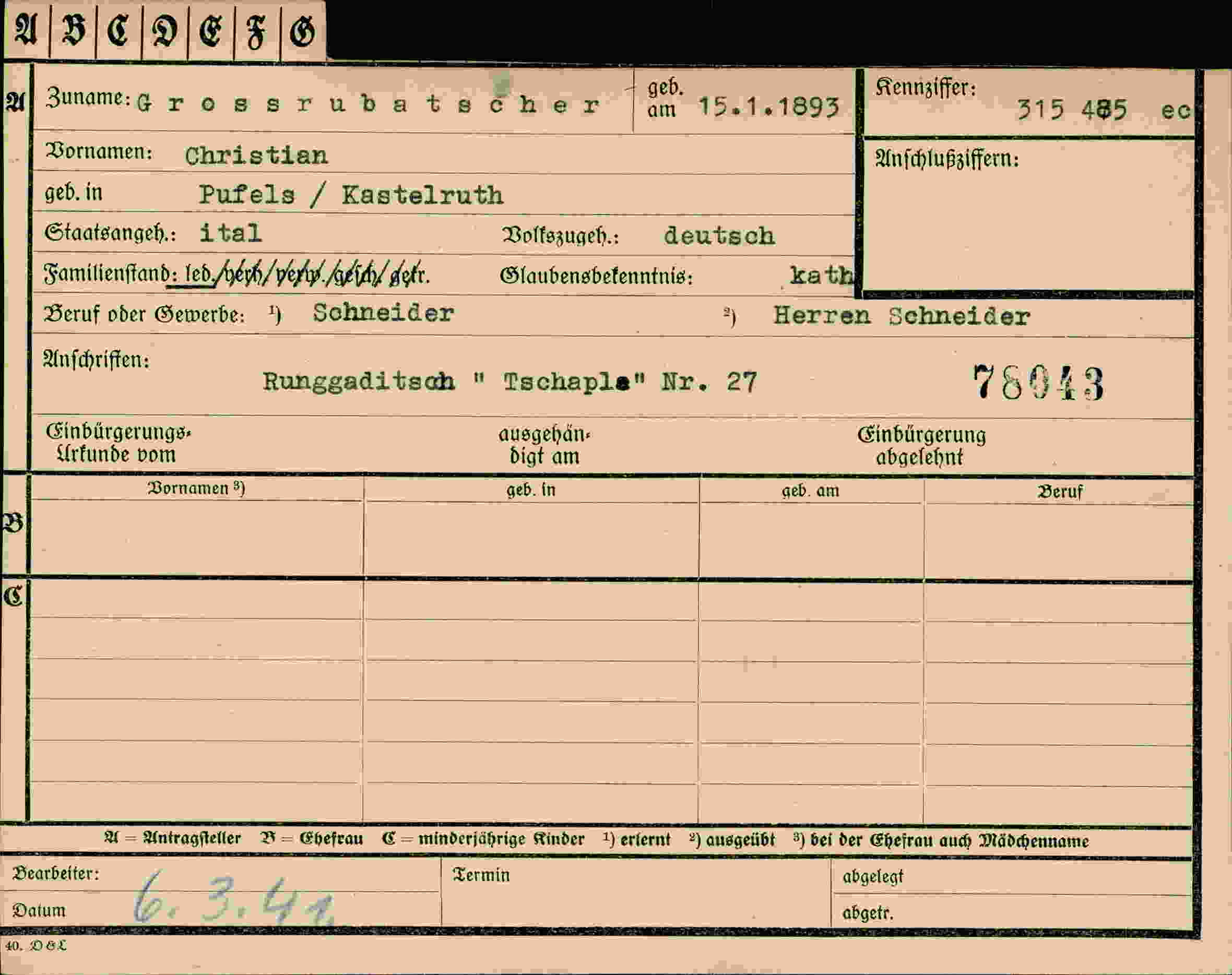Click the "ausgehändigt am" label
Image resolution: width=1232 pixels, height=975 pixels.
point(544,445)
